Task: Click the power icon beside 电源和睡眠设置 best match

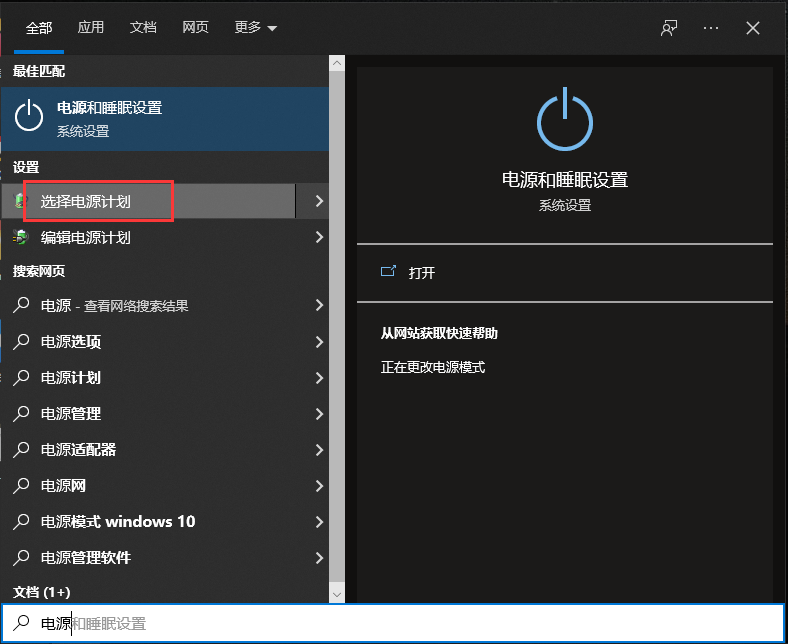Action: click(x=29, y=117)
